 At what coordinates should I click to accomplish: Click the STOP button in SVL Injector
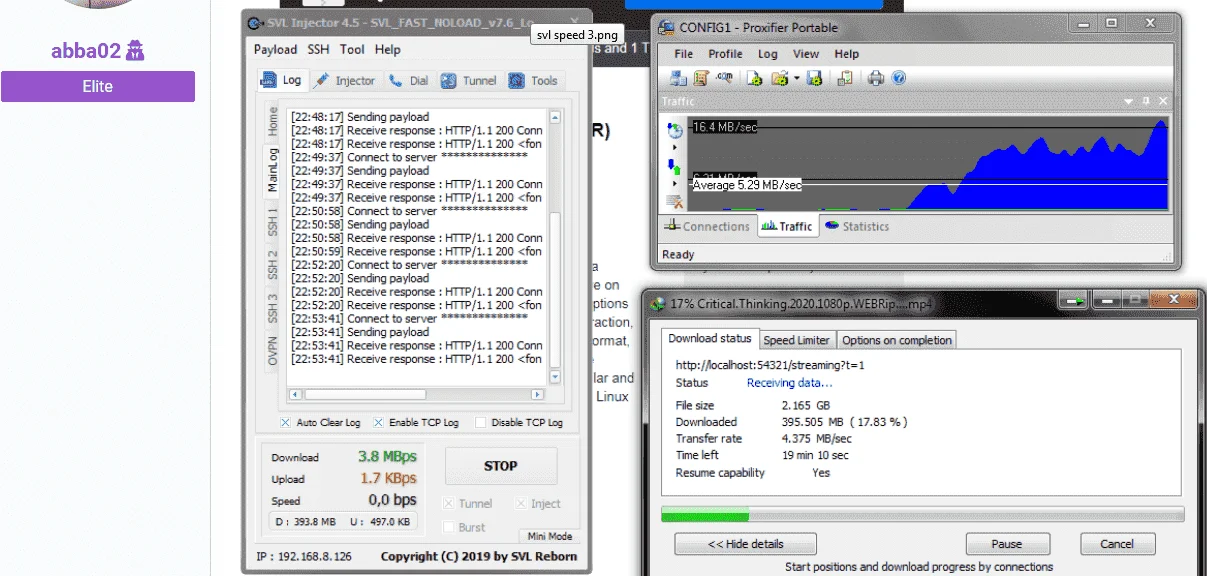(x=501, y=466)
